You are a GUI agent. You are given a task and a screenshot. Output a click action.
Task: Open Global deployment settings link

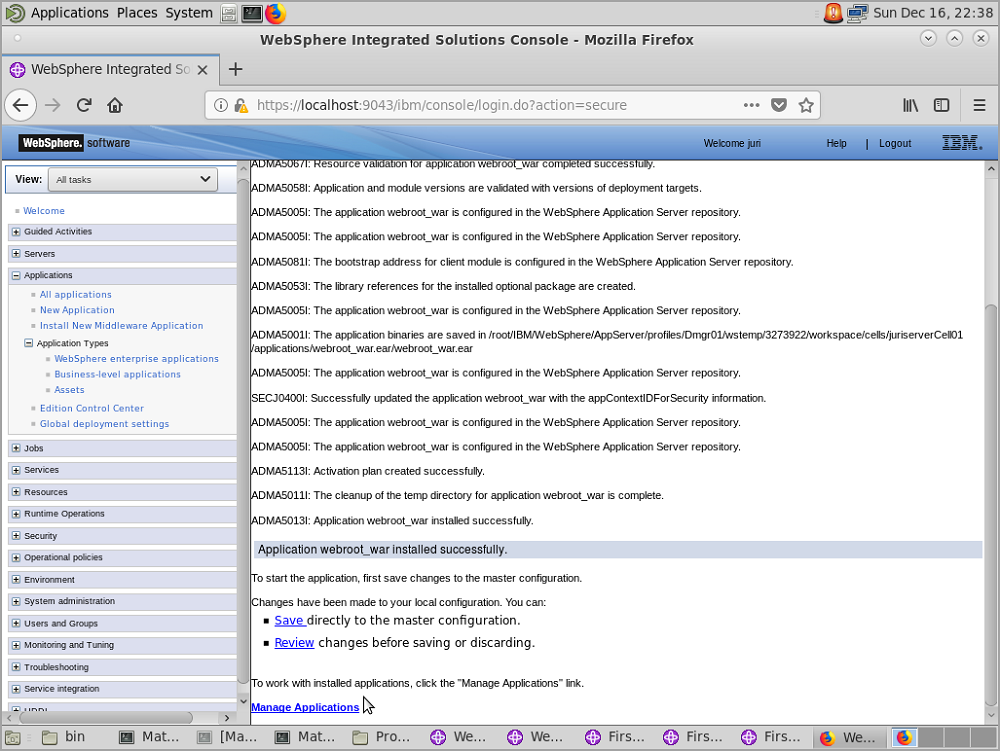pos(105,424)
